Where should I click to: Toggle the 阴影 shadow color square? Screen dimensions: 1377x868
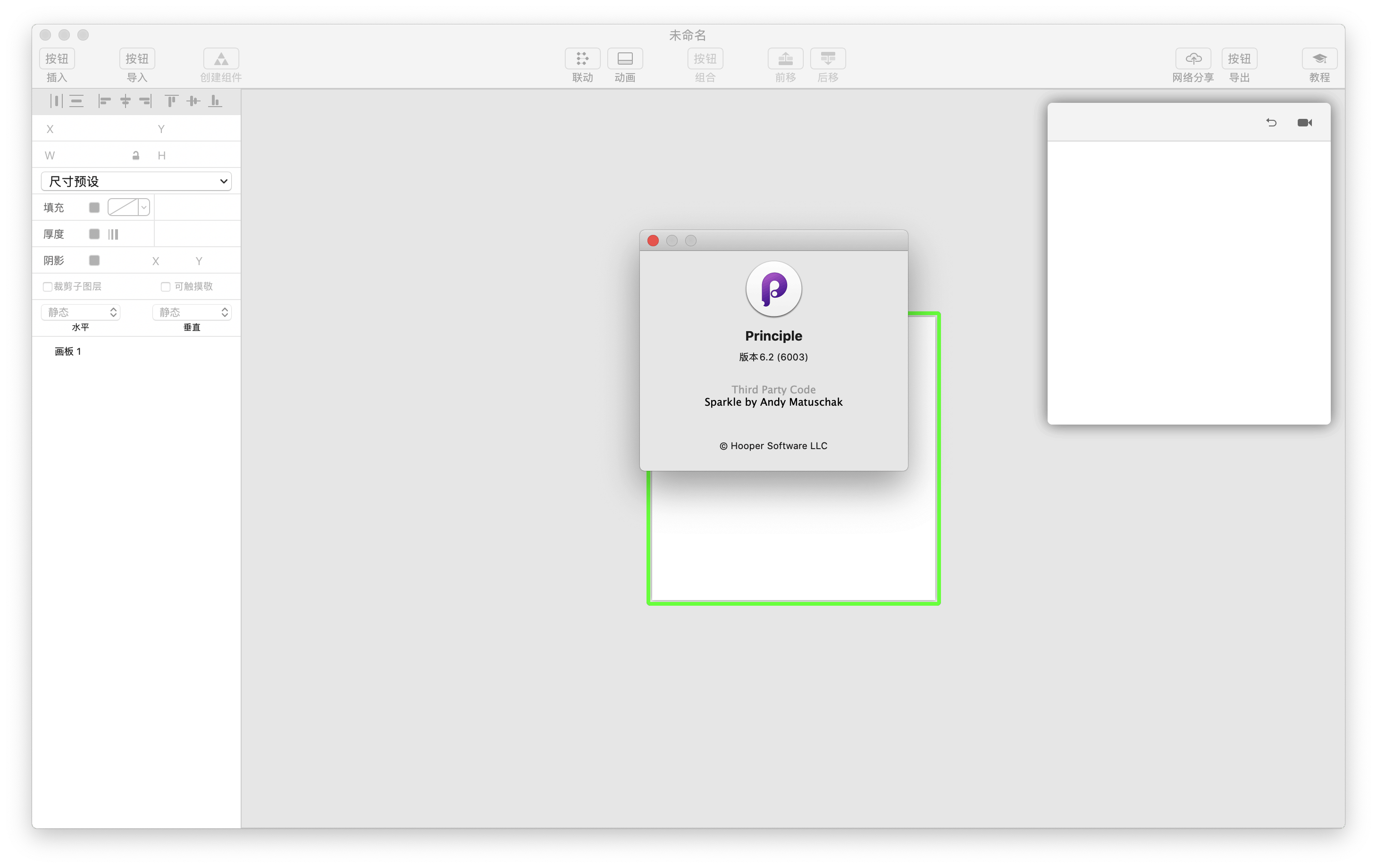(94, 261)
